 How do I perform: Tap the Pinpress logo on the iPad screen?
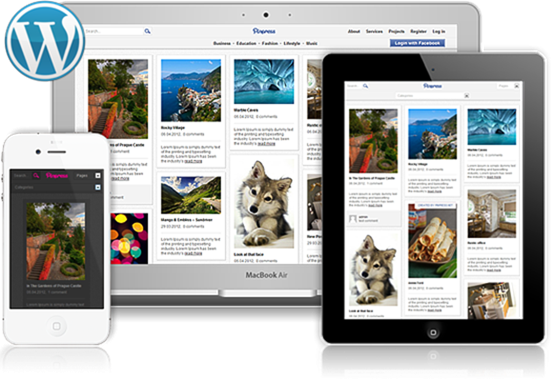click(432, 86)
